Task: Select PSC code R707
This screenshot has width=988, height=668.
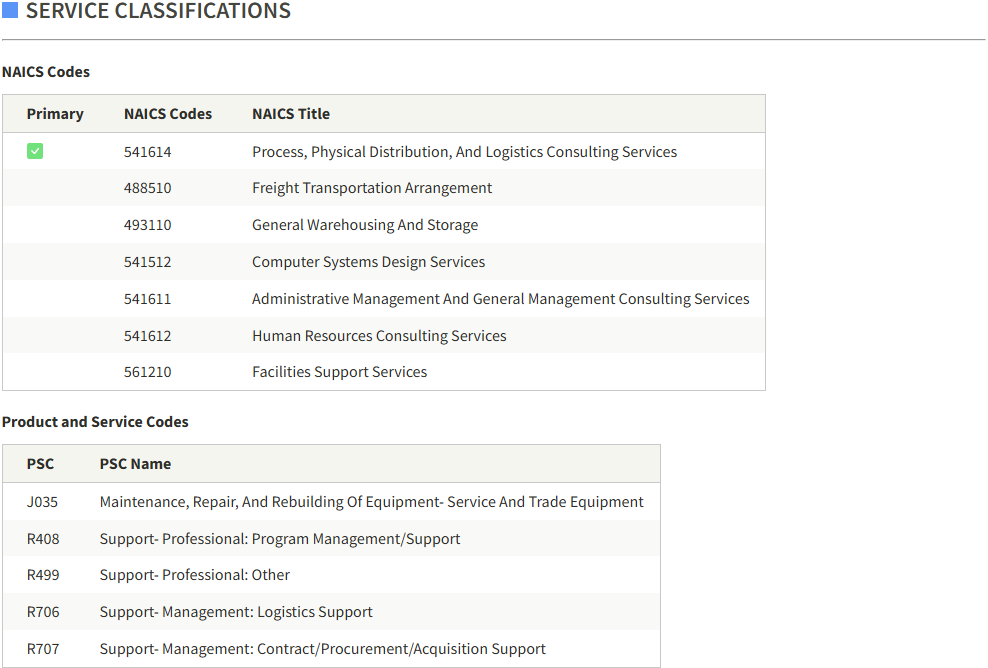Action: [43, 649]
